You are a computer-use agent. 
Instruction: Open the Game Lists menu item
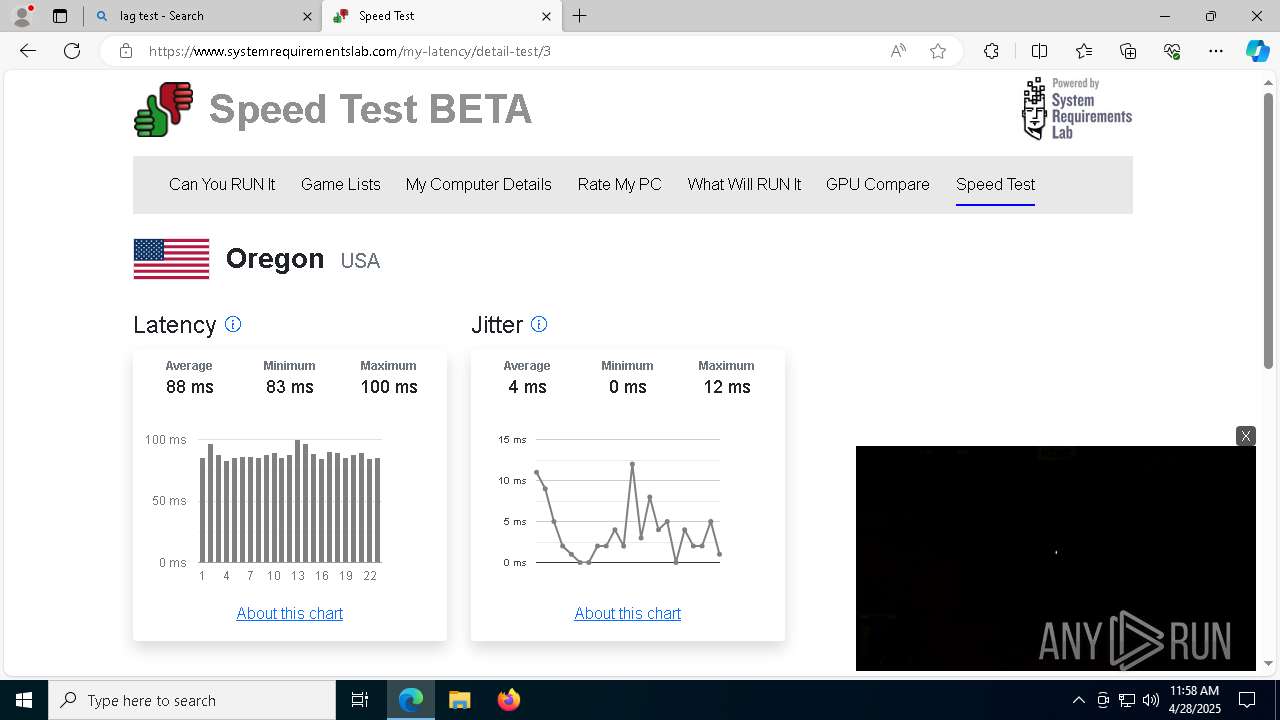pos(341,184)
